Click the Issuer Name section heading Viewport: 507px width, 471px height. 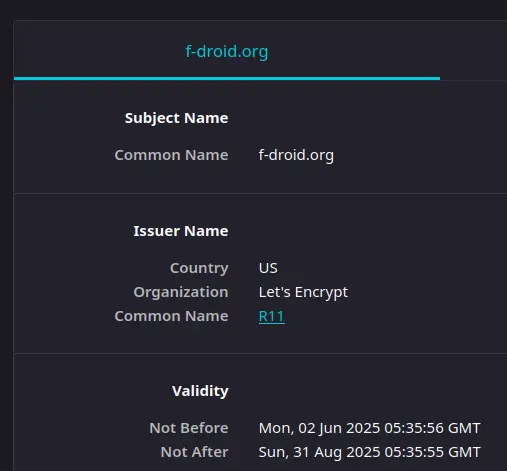pos(181,231)
